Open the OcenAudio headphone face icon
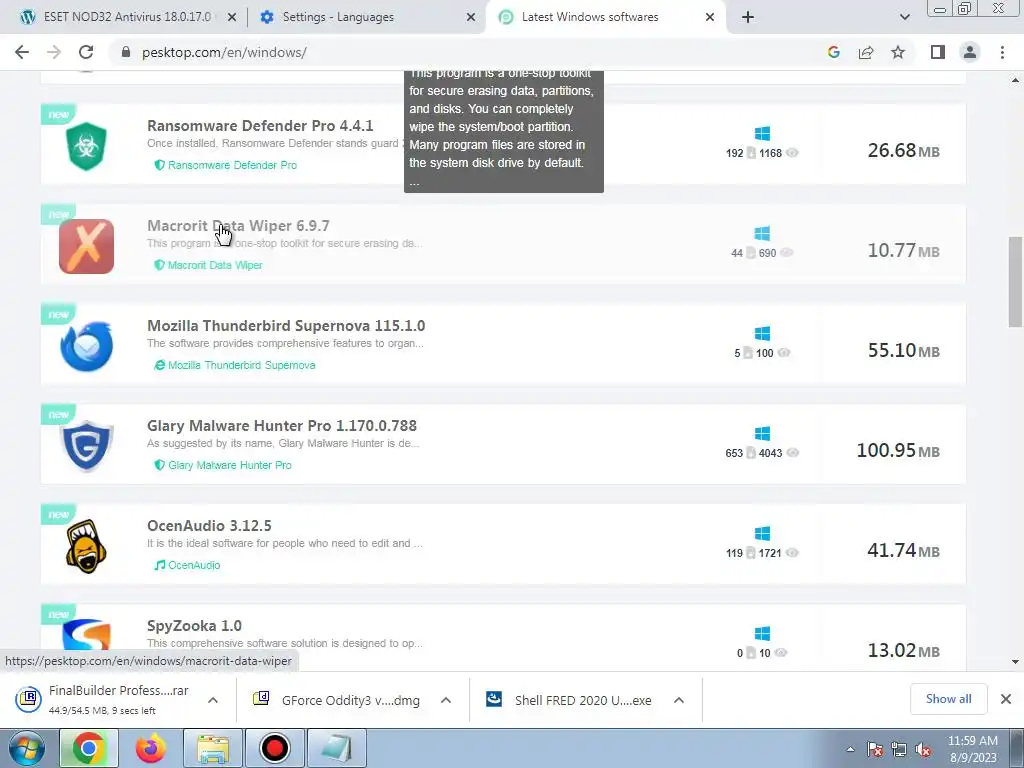1024x768 pixels. (x=86, y=547)
